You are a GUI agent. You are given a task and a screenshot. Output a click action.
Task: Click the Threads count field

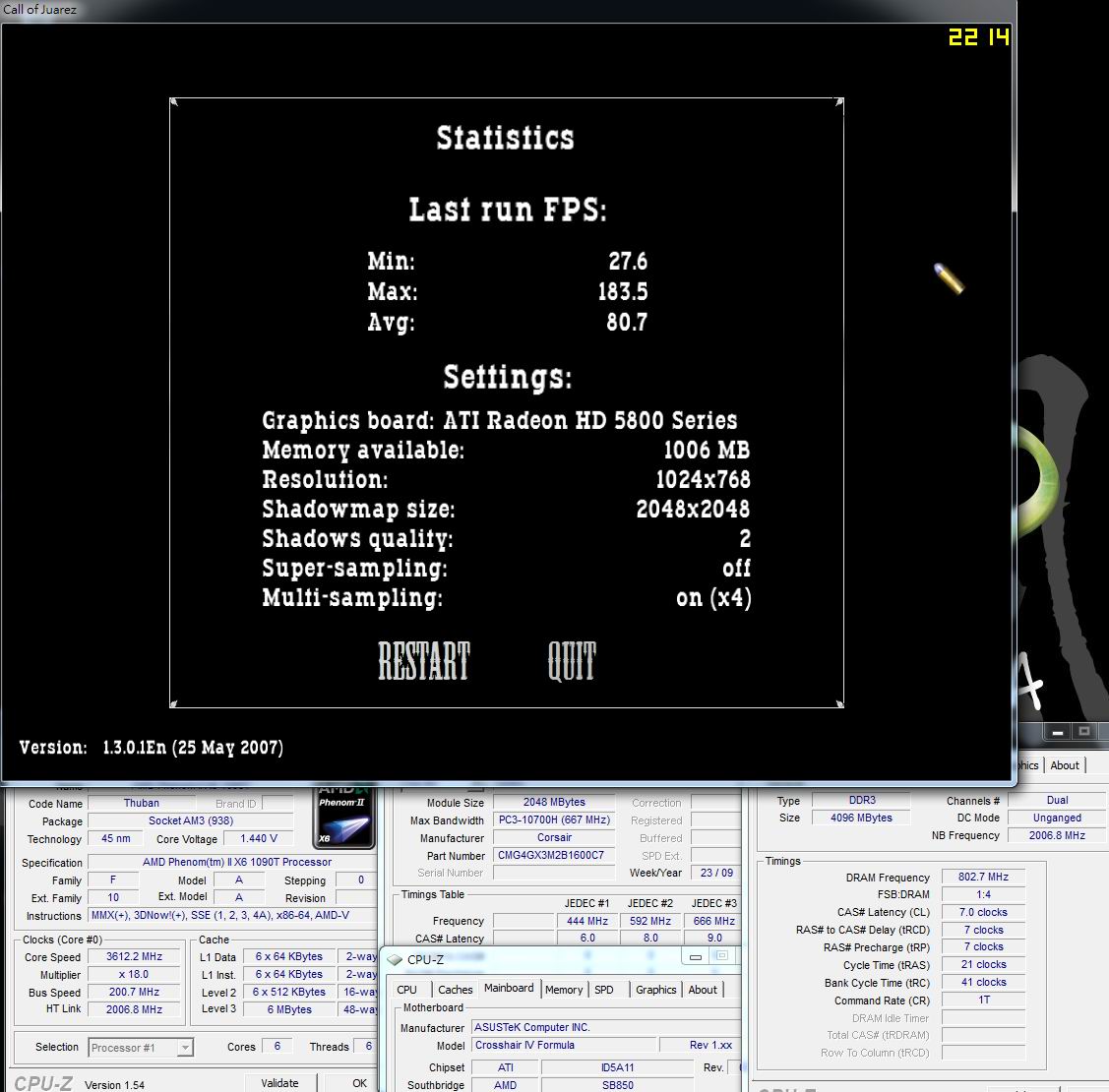tap(368, 1046)
